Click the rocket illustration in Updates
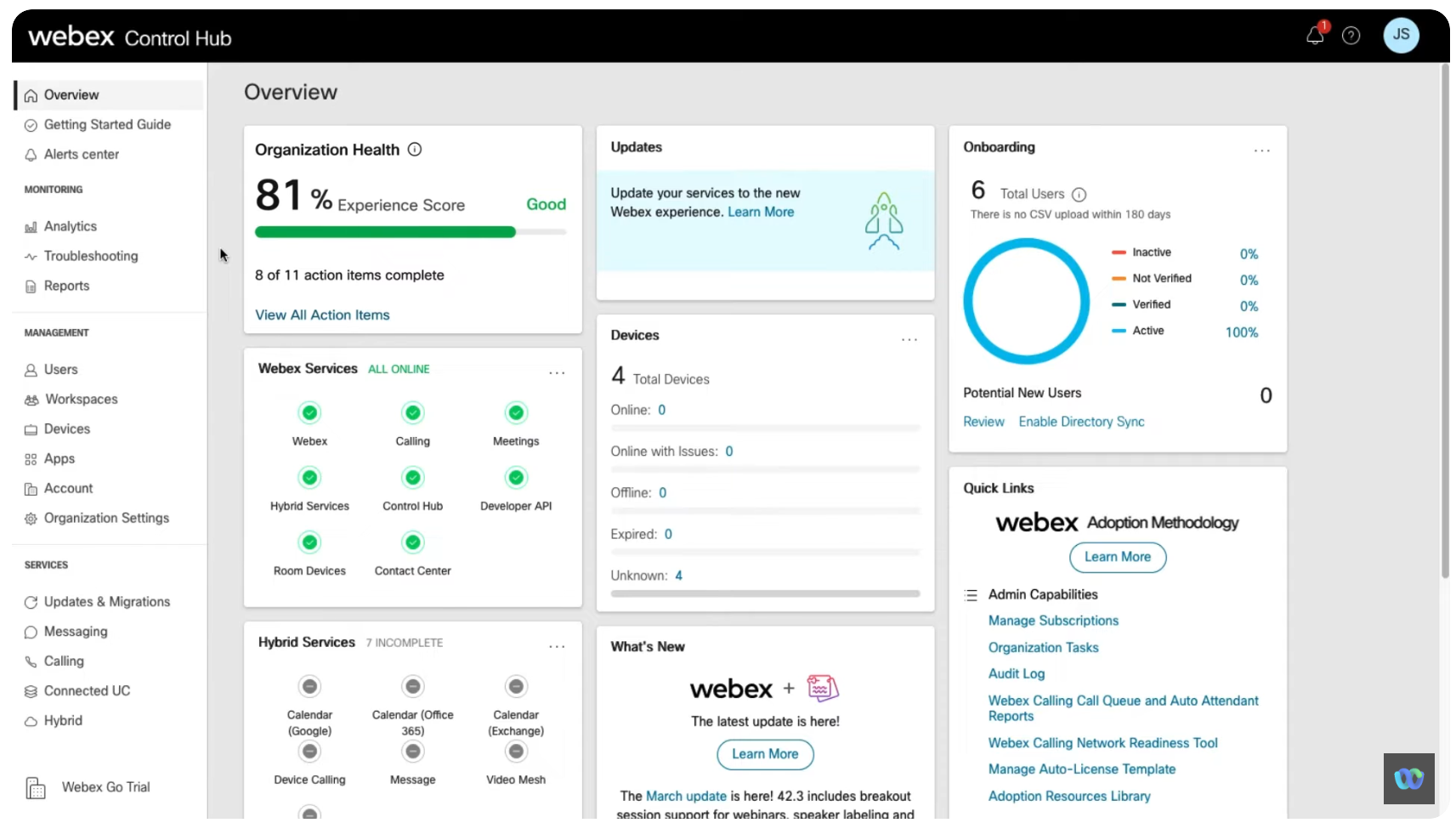The width and height of the screenshot is (1456, 840). pos(883,221)
